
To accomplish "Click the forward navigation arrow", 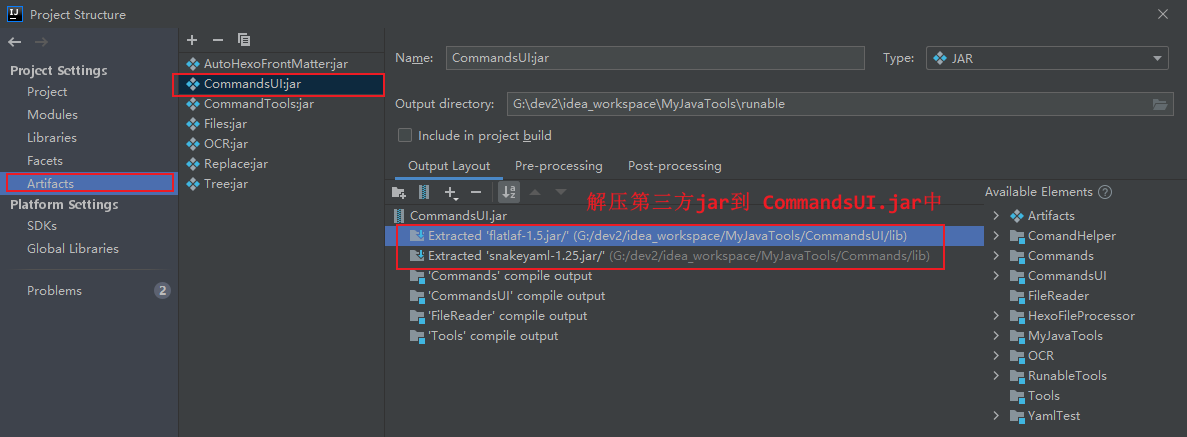I will point(41,41).
